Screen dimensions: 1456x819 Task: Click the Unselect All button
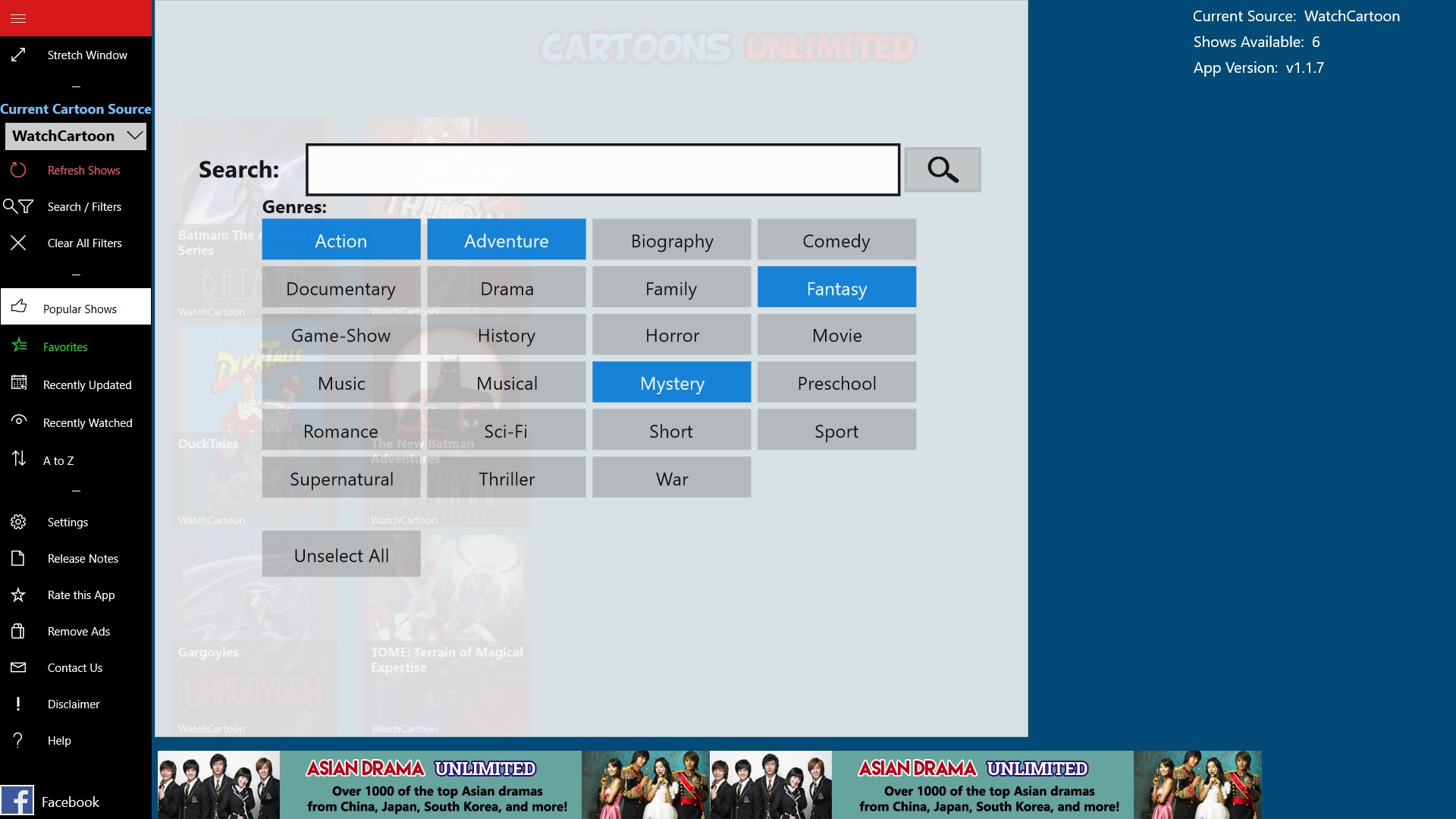[x=341, y=555]
